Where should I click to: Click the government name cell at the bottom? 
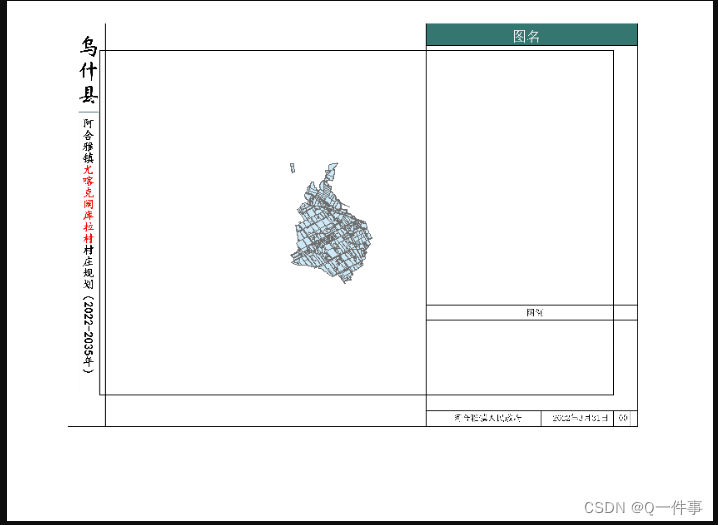(484, 418)
